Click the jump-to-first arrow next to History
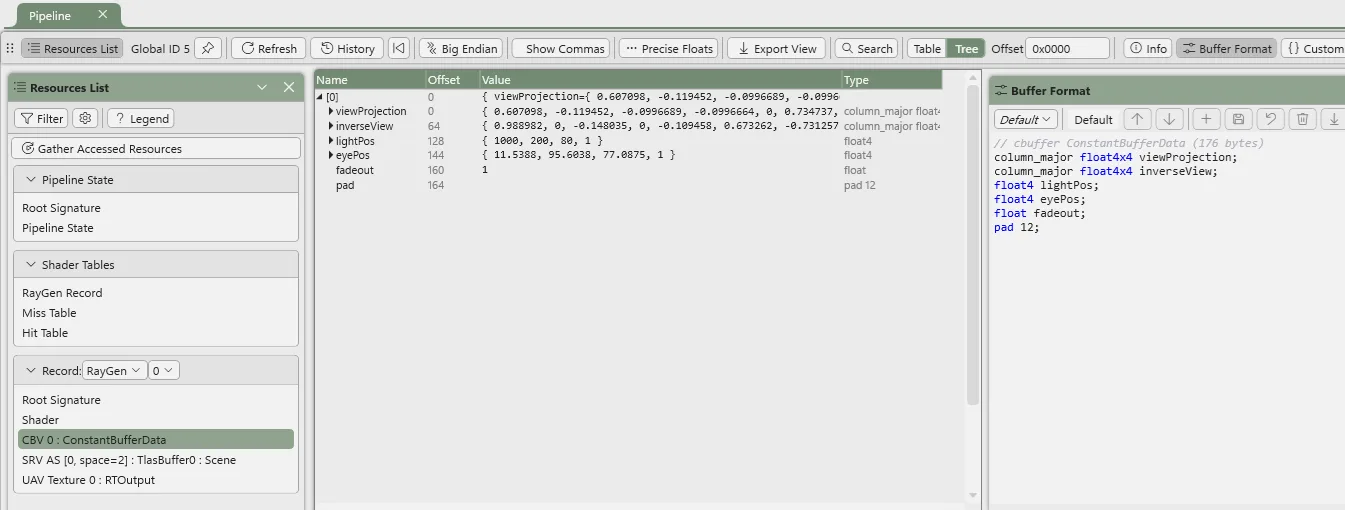Screen dimensions: 1345x510 point(398,48)
